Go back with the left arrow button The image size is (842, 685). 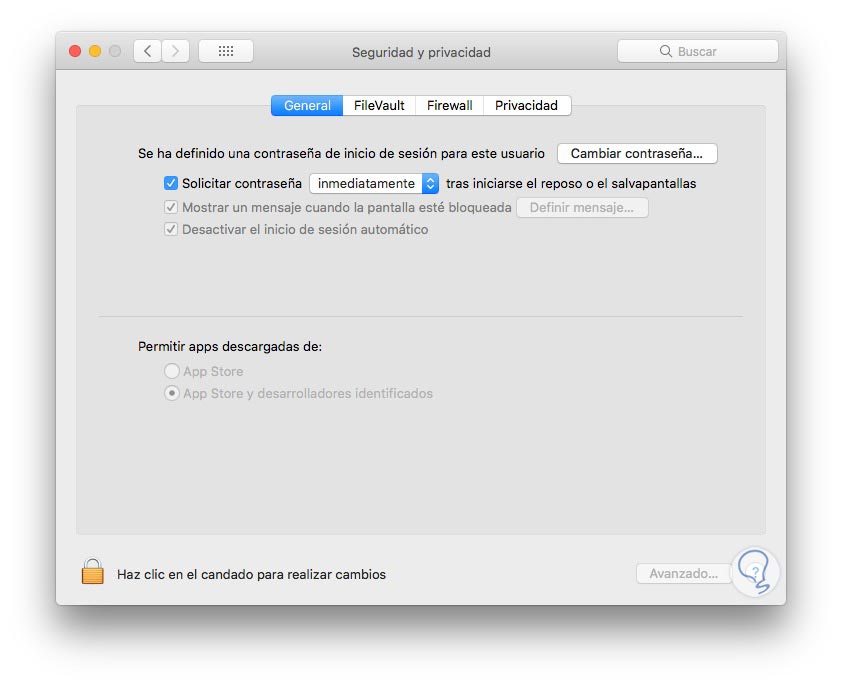click(148, 52)
